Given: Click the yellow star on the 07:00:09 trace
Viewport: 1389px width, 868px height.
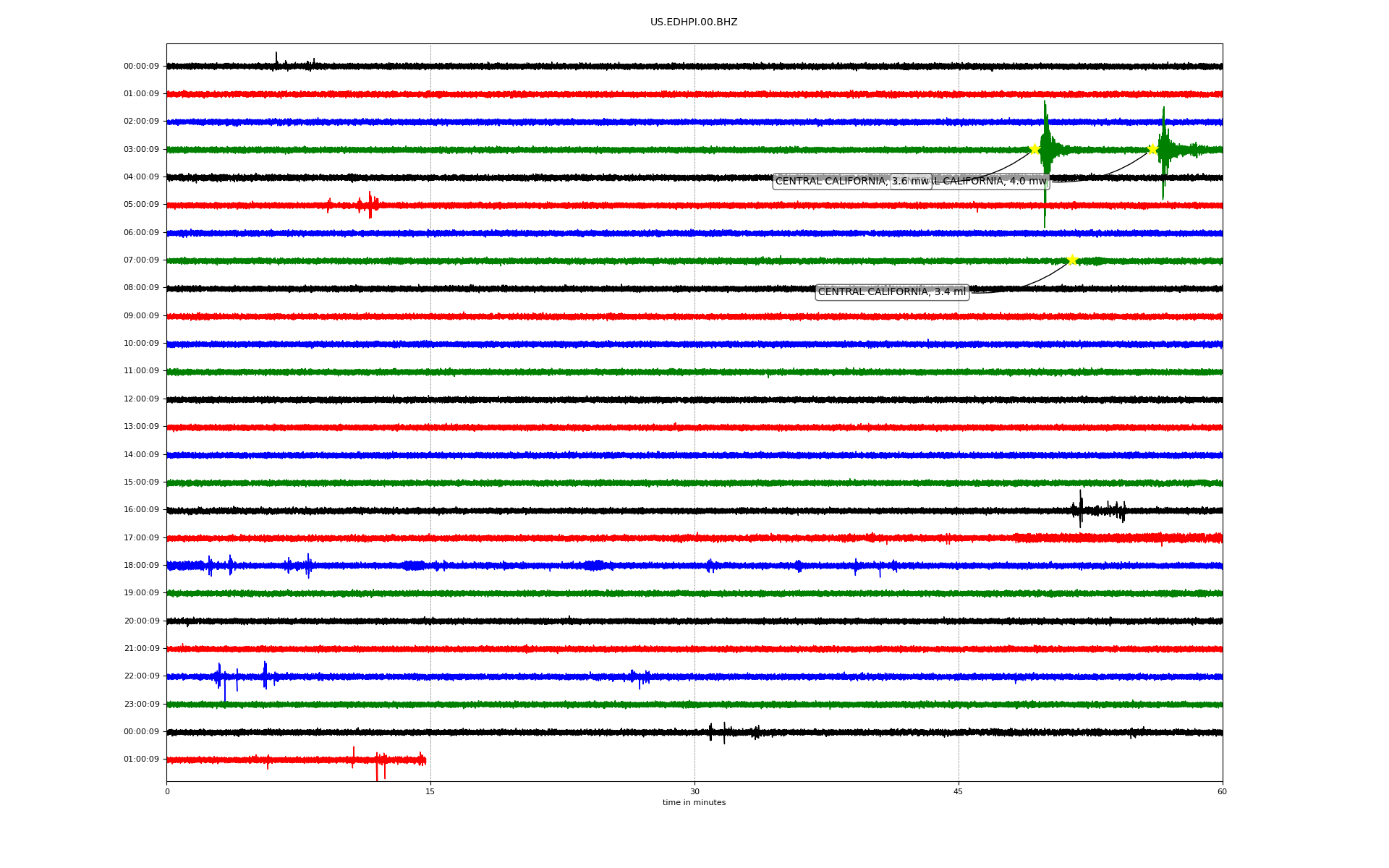Looking at the screenshot, I should tap(1072, 260).
